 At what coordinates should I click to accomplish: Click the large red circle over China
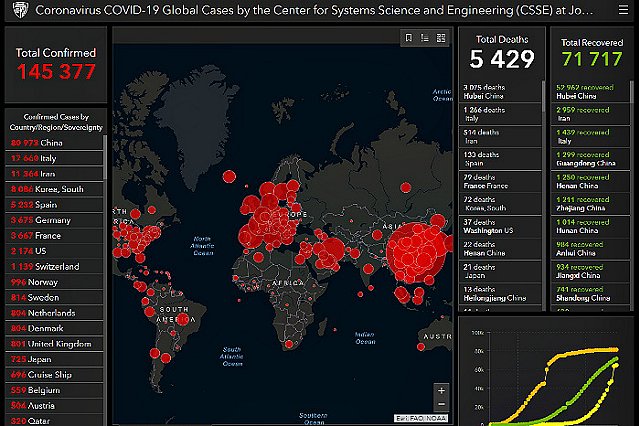click(415, 248)
